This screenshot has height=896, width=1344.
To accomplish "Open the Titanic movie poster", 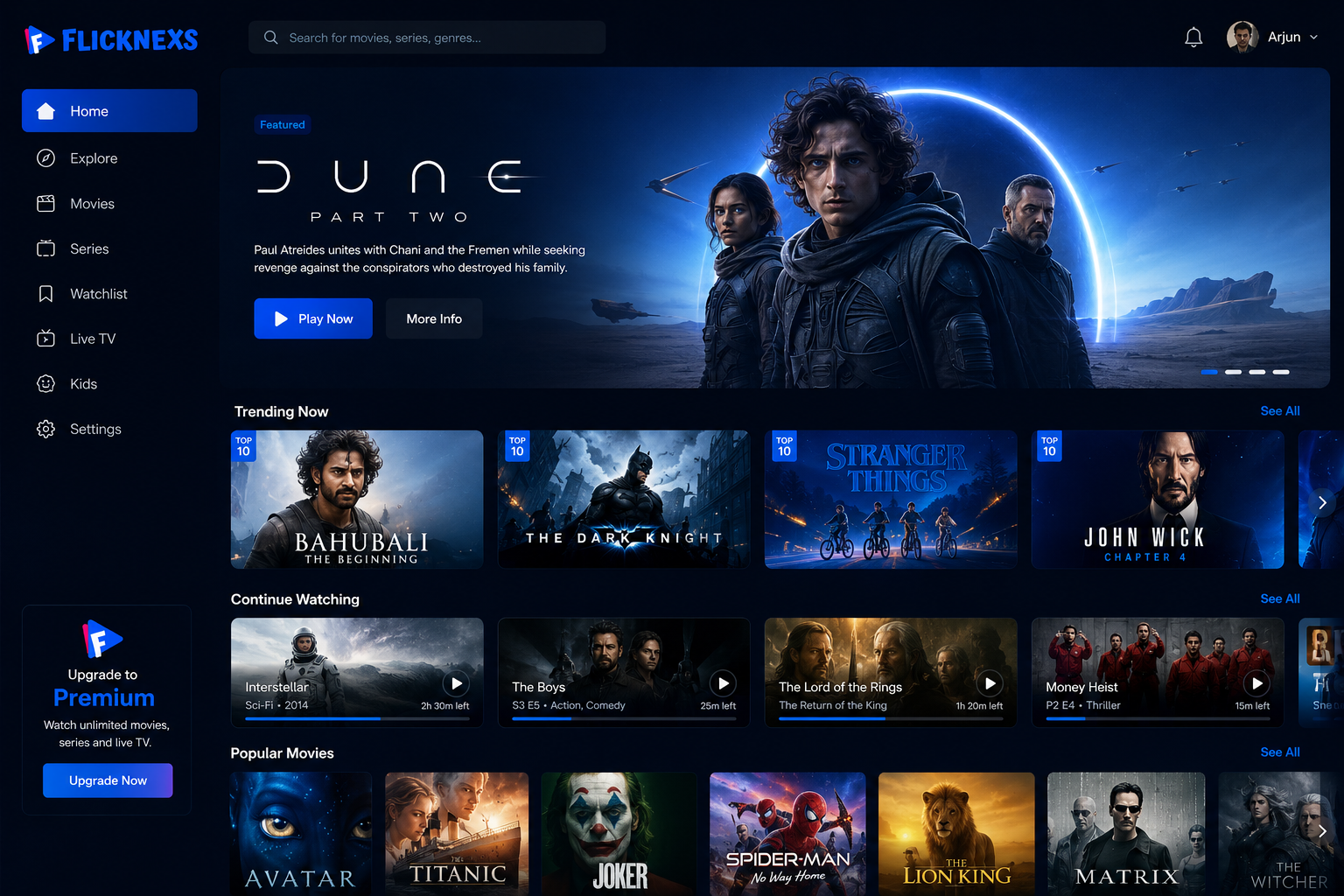I will click(457, 834).
